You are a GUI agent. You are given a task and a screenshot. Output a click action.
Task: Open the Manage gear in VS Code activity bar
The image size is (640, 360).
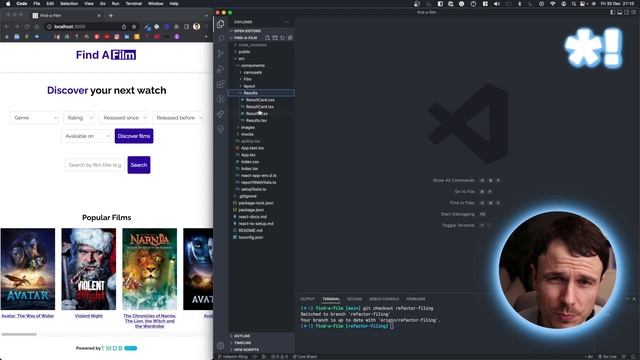(x=221, y=346)
